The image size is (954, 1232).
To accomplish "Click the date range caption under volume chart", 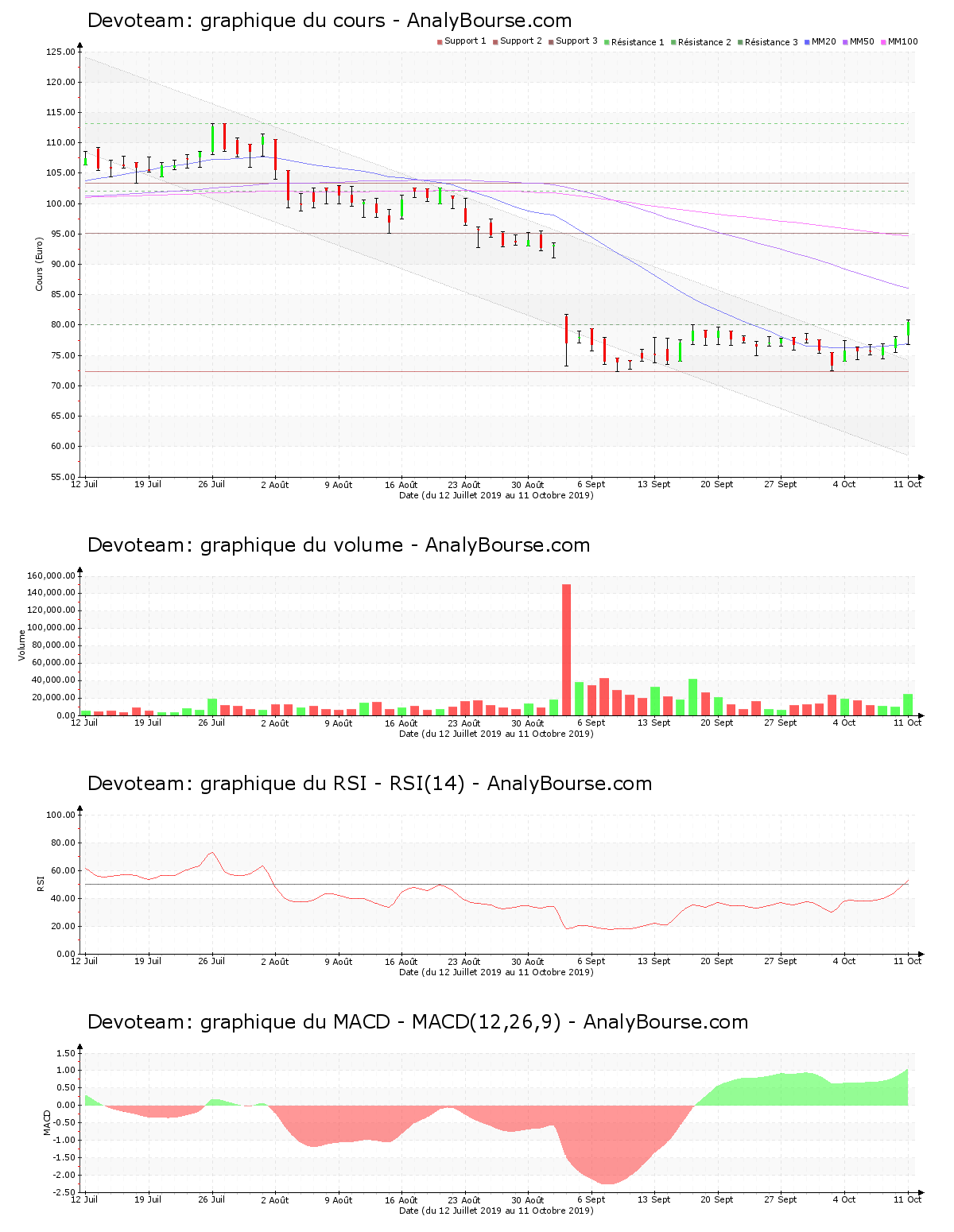I will 496,734.
